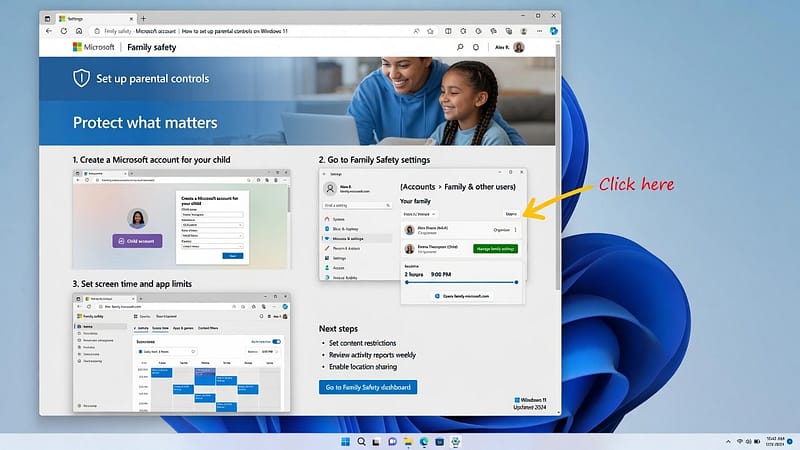
Task: Open Wi-Fi network tray icon
Action: click(740, 441)
